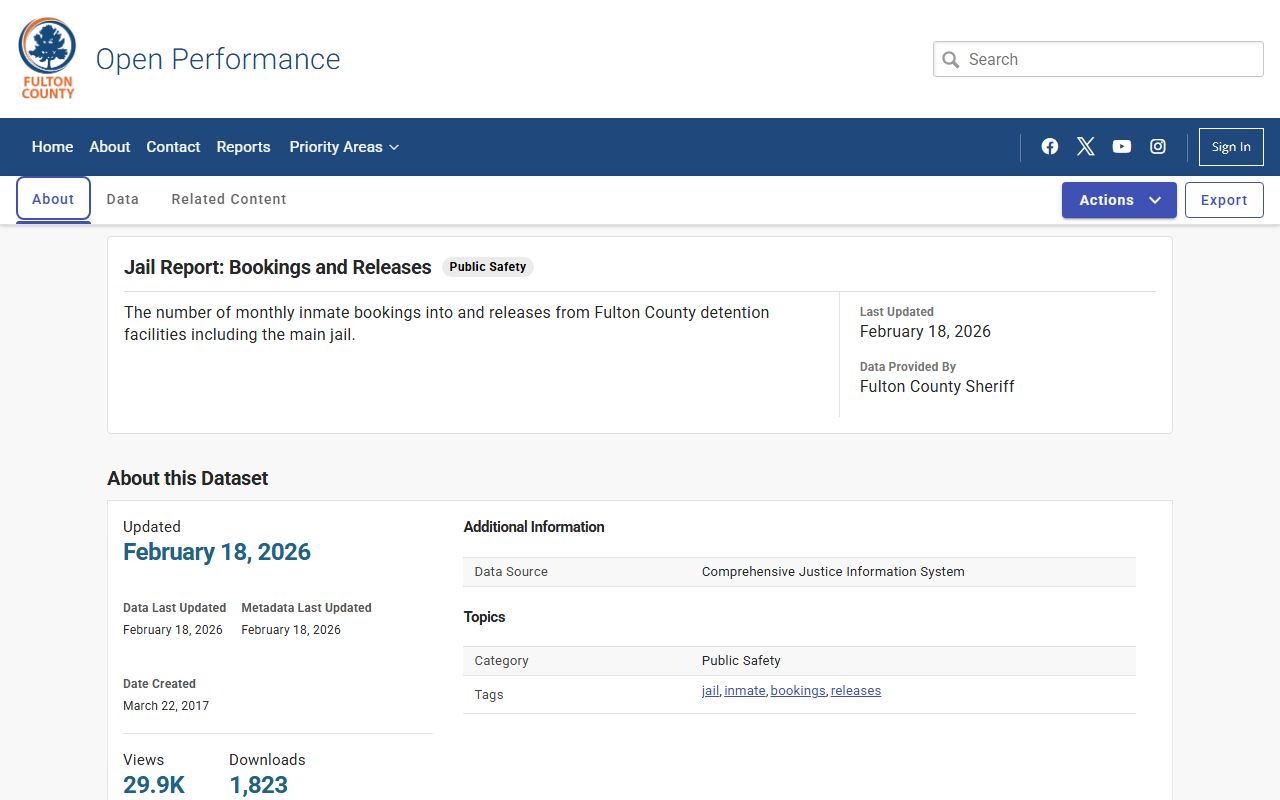Open the Actions dropdown button
Screen dimensions: 1280x800
1119,200
